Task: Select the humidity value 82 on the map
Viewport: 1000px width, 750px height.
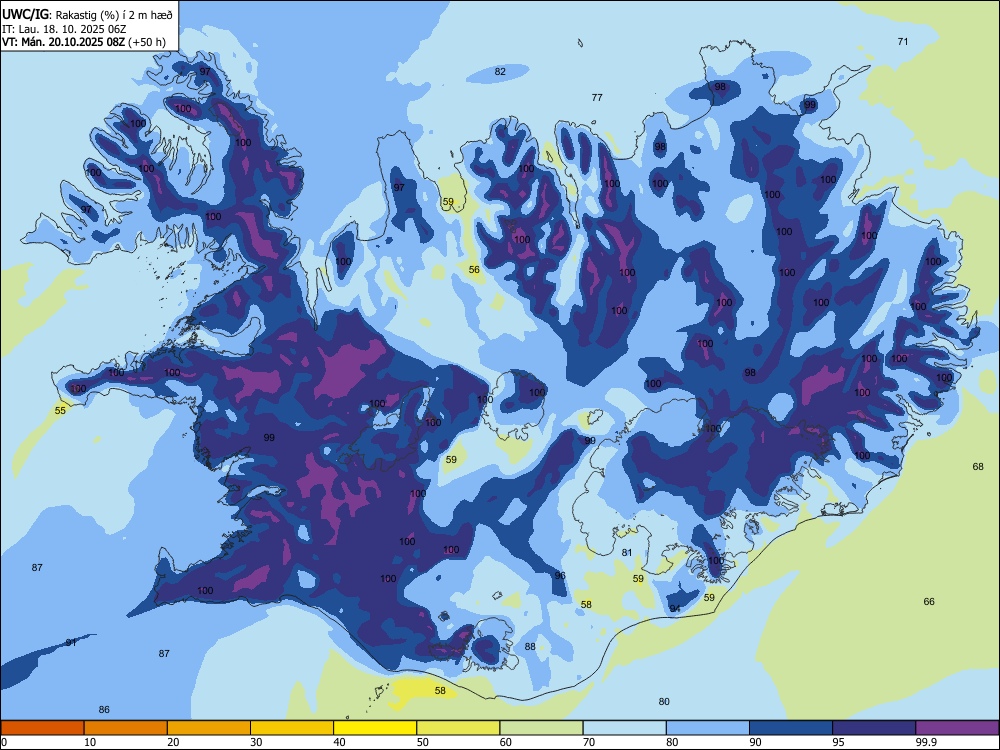Action: click(x=500, y=71)
